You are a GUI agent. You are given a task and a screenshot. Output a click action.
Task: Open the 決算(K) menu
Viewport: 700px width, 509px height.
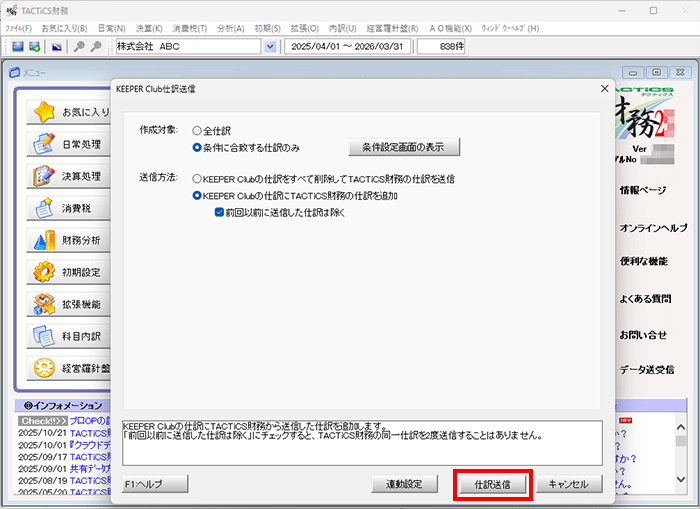click(x=149, y=28)
